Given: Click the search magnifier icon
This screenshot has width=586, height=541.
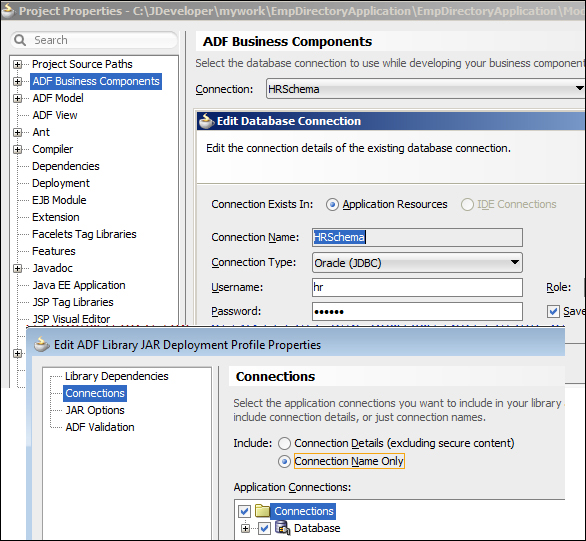Looking at the screenshot, I should click(x=20, y=40).
